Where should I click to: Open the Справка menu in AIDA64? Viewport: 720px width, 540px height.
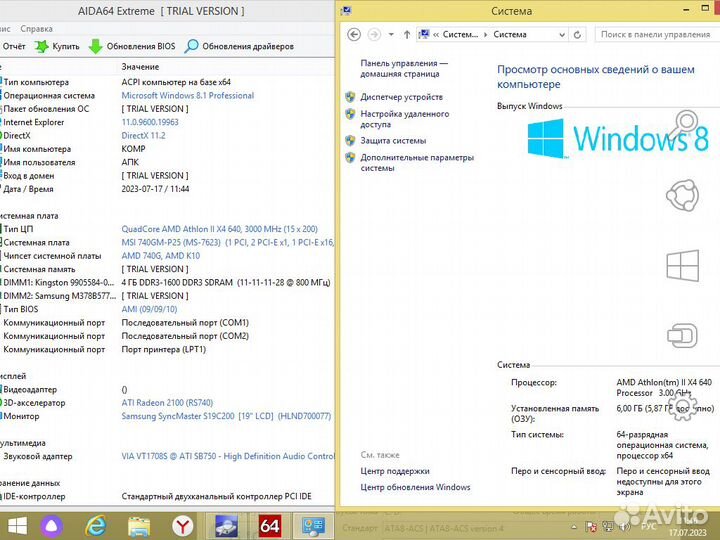click(x=36, y=28)
